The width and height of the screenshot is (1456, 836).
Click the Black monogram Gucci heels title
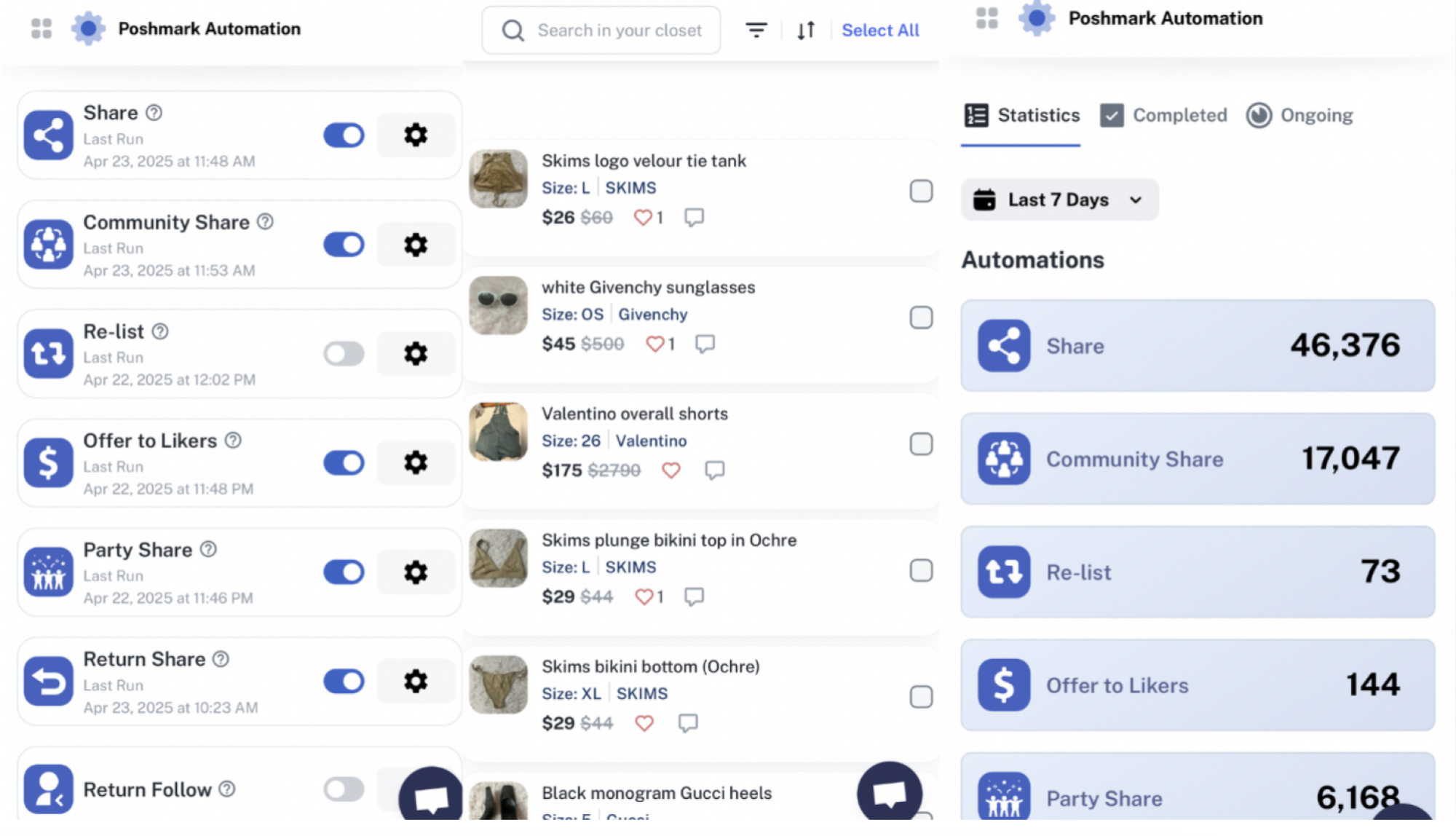point(657,793)
